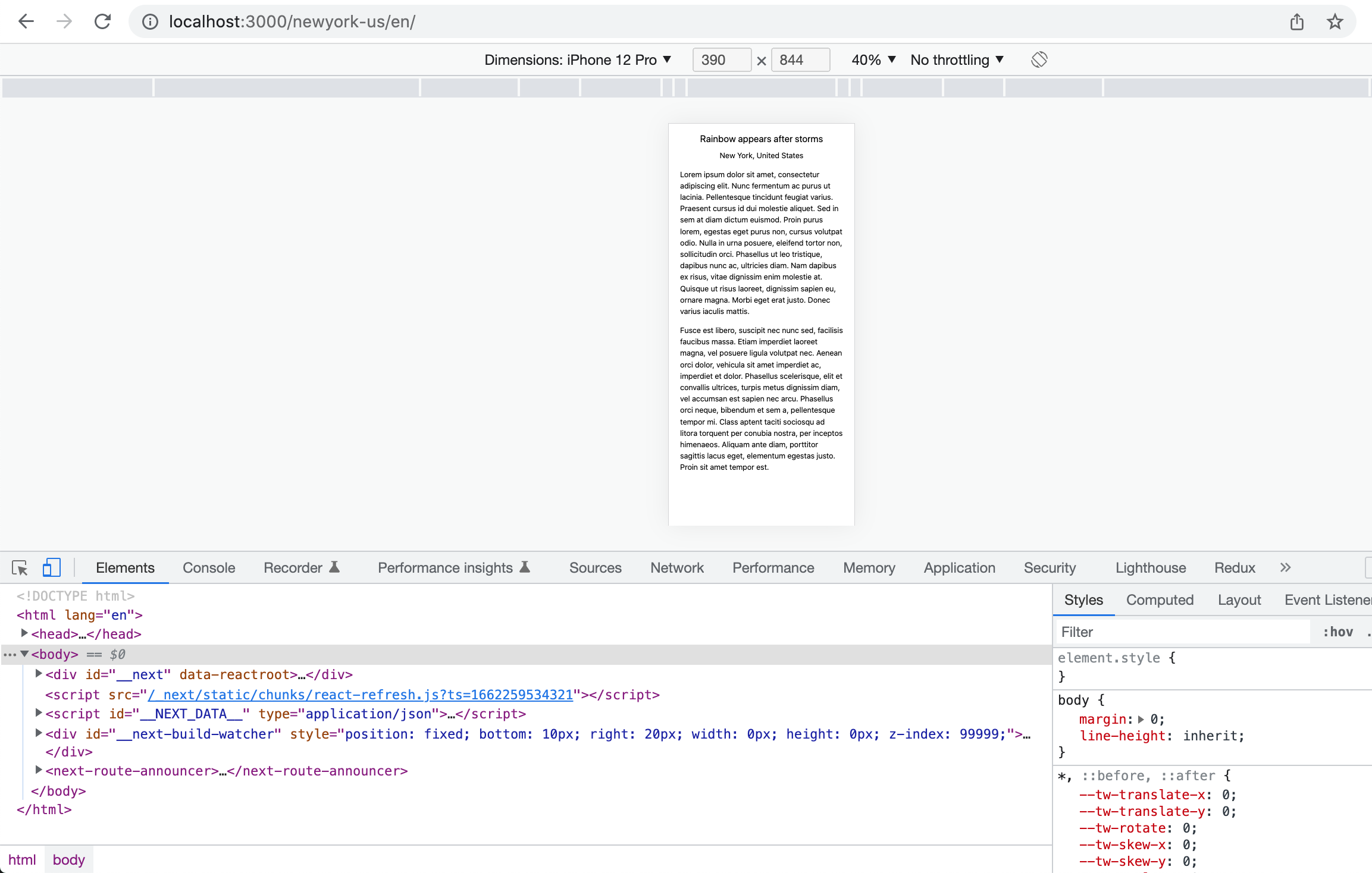Bookmark this page with the star icon
Screen dimensions: 1372x873
pyautogui.click(x=1335, y=22)
